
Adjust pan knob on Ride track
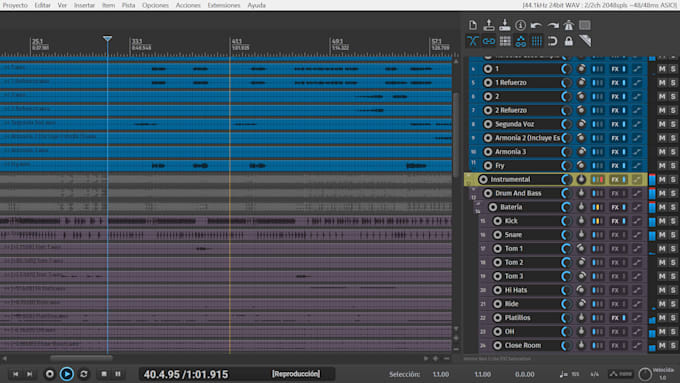[x=581, y=304]
